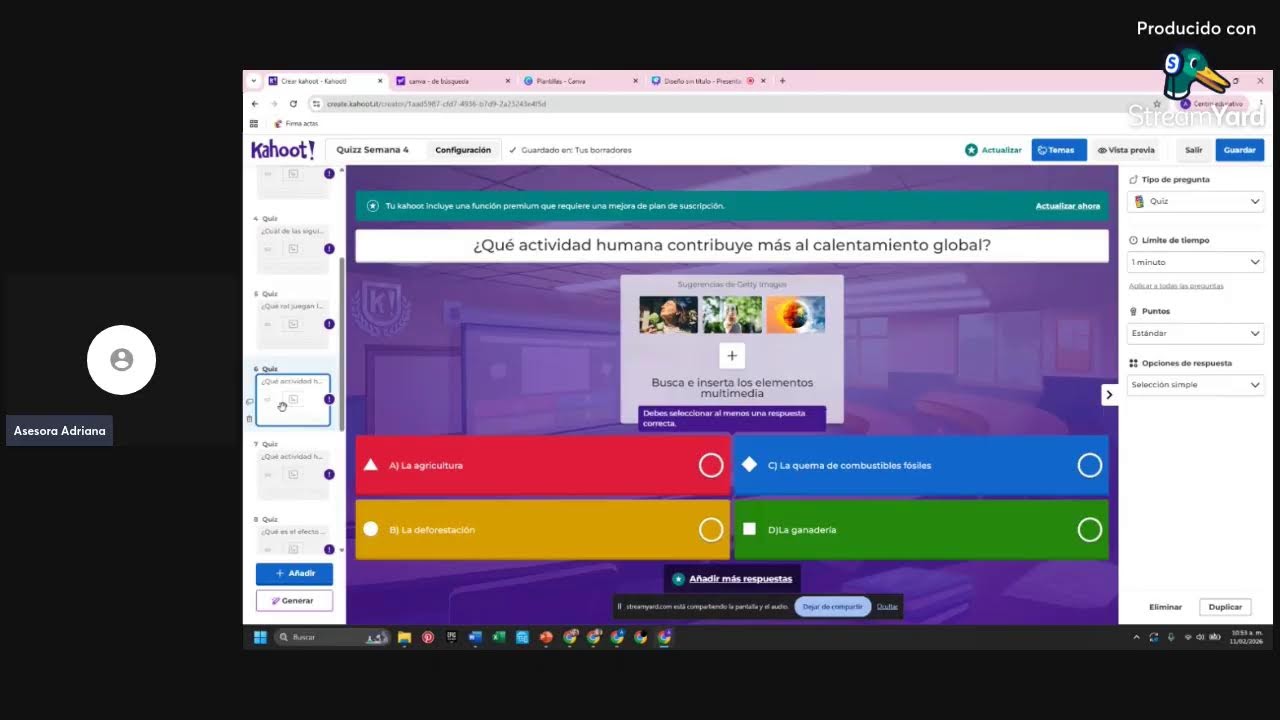Image resolution: width=1280 pixels, height=720 pixels.
Task: Open a new browser tab
Action: point(782,81)
